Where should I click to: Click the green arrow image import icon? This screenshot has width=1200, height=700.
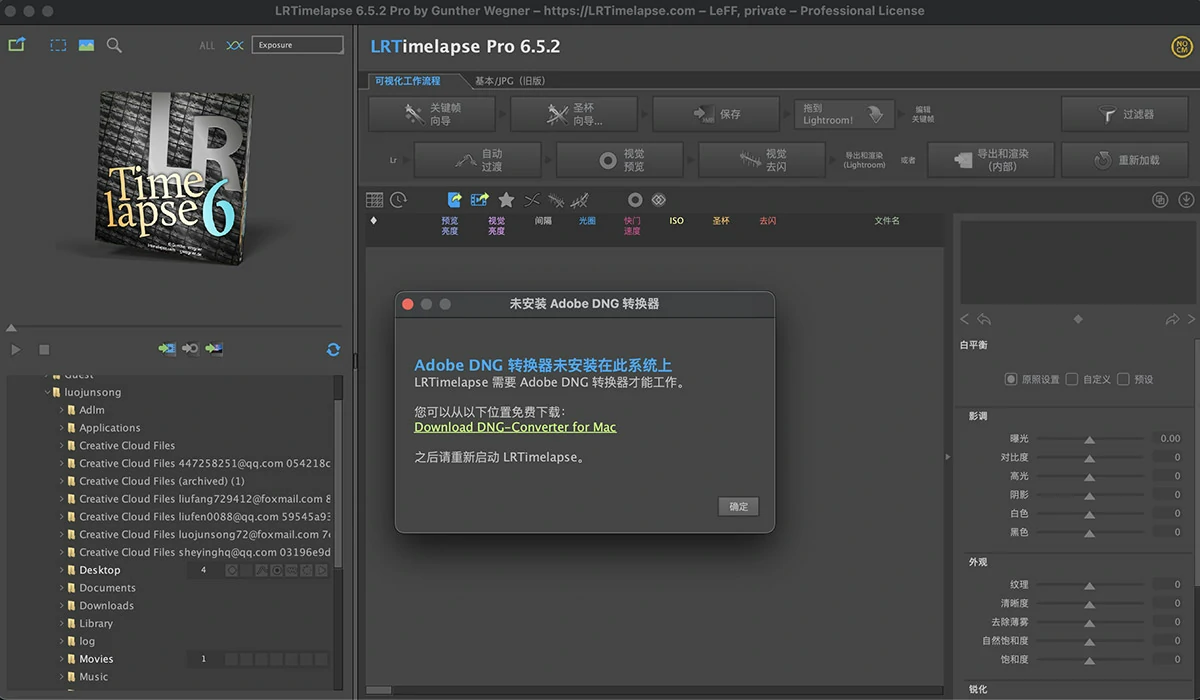214,349
